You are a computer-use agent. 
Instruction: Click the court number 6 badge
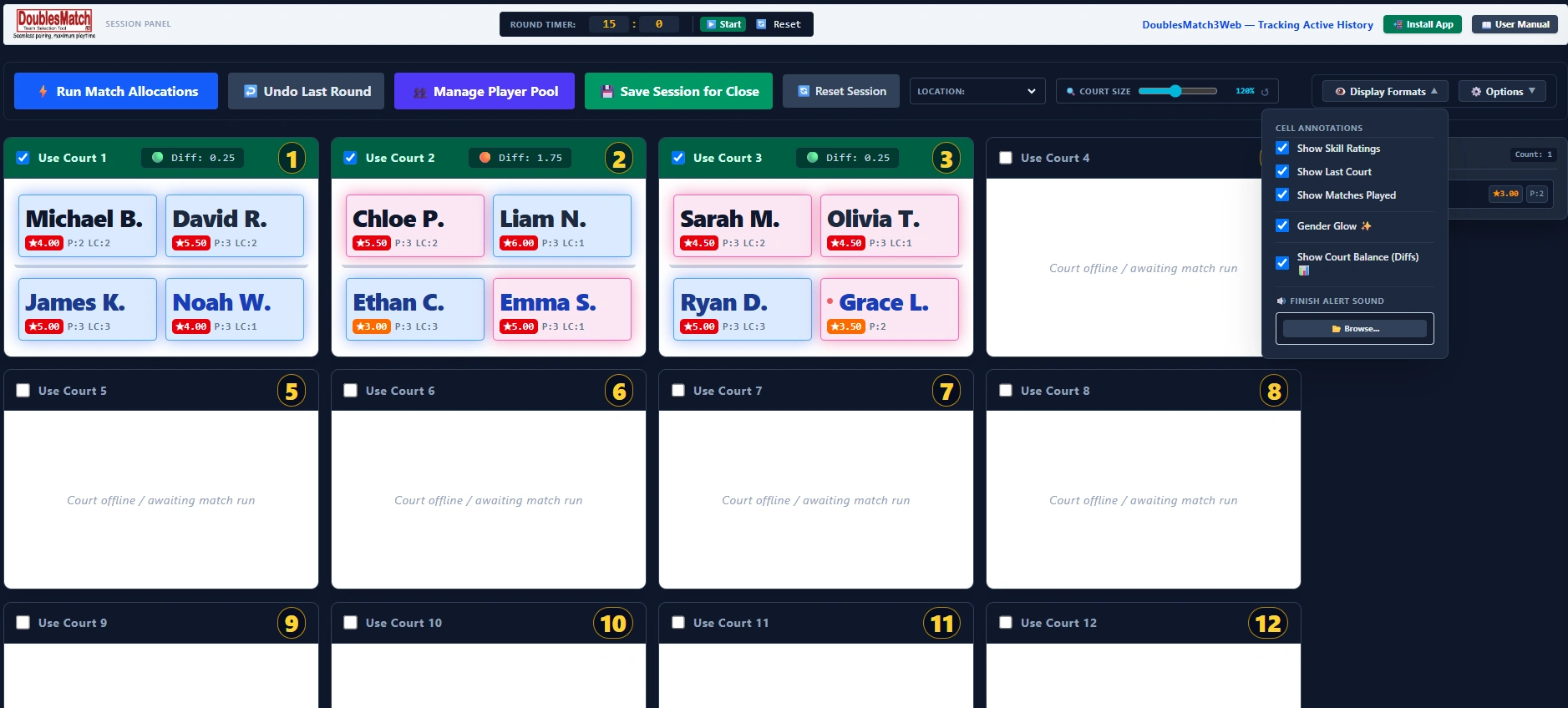619,391
